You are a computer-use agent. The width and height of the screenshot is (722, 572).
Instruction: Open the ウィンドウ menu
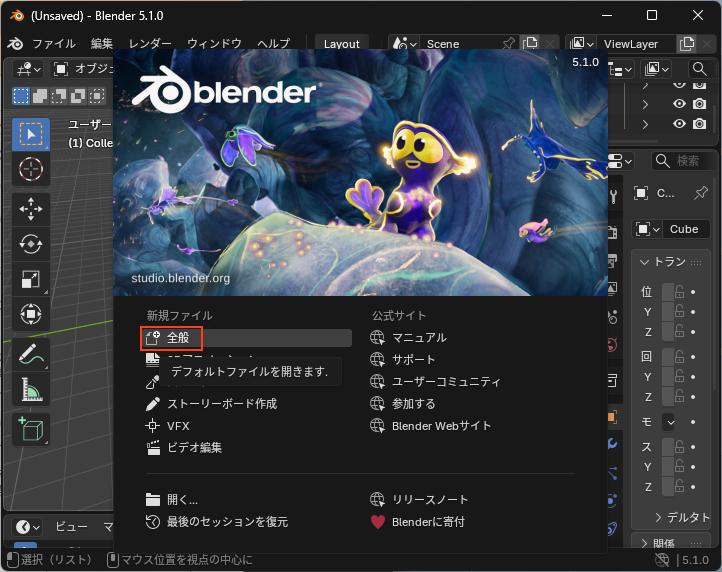pyautogui.click(x=214, y=44)
